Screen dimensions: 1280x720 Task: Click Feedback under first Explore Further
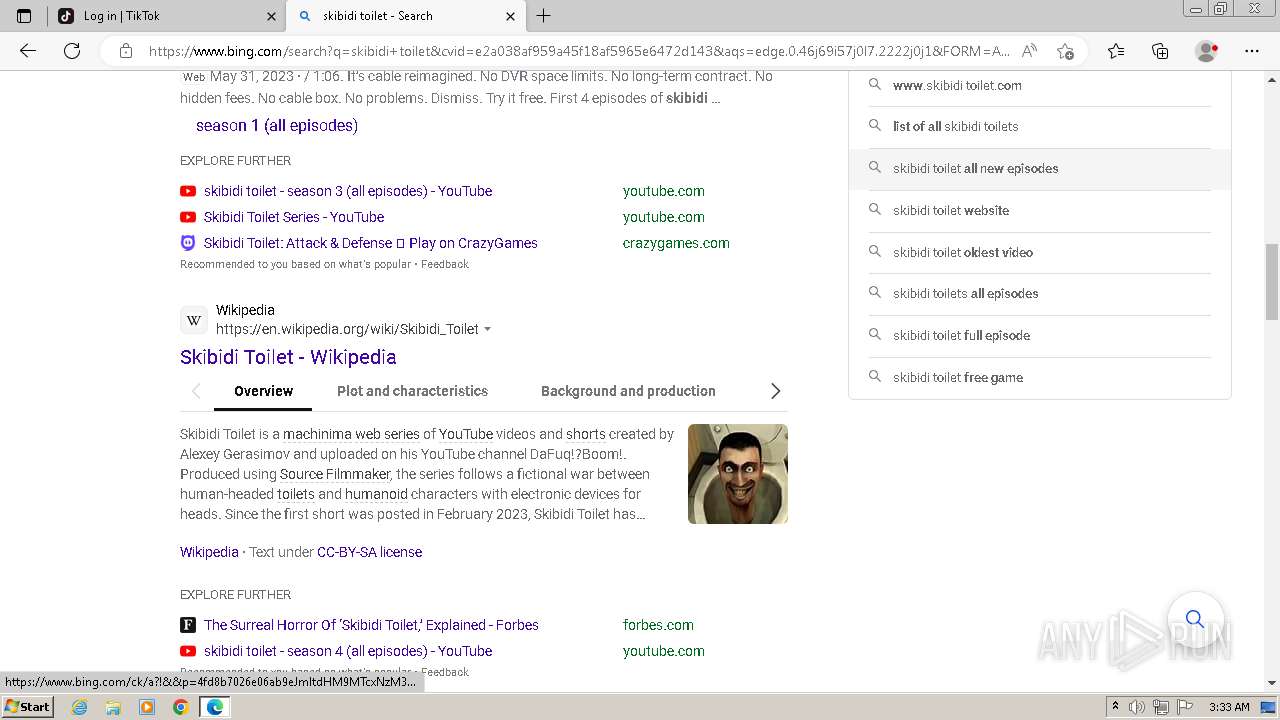444,264
